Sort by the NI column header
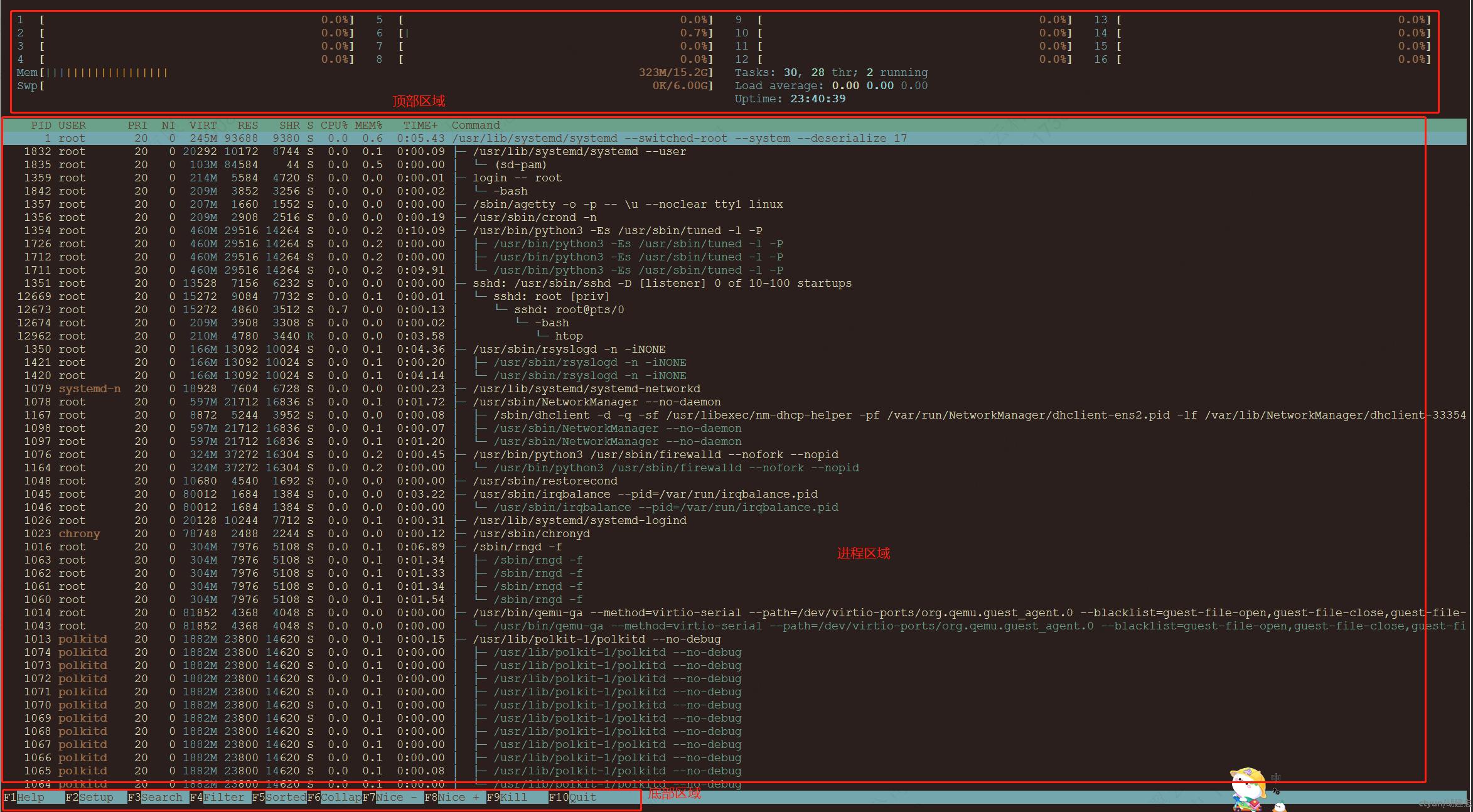This screenshot has width=1473, height=812. [168, 125]
